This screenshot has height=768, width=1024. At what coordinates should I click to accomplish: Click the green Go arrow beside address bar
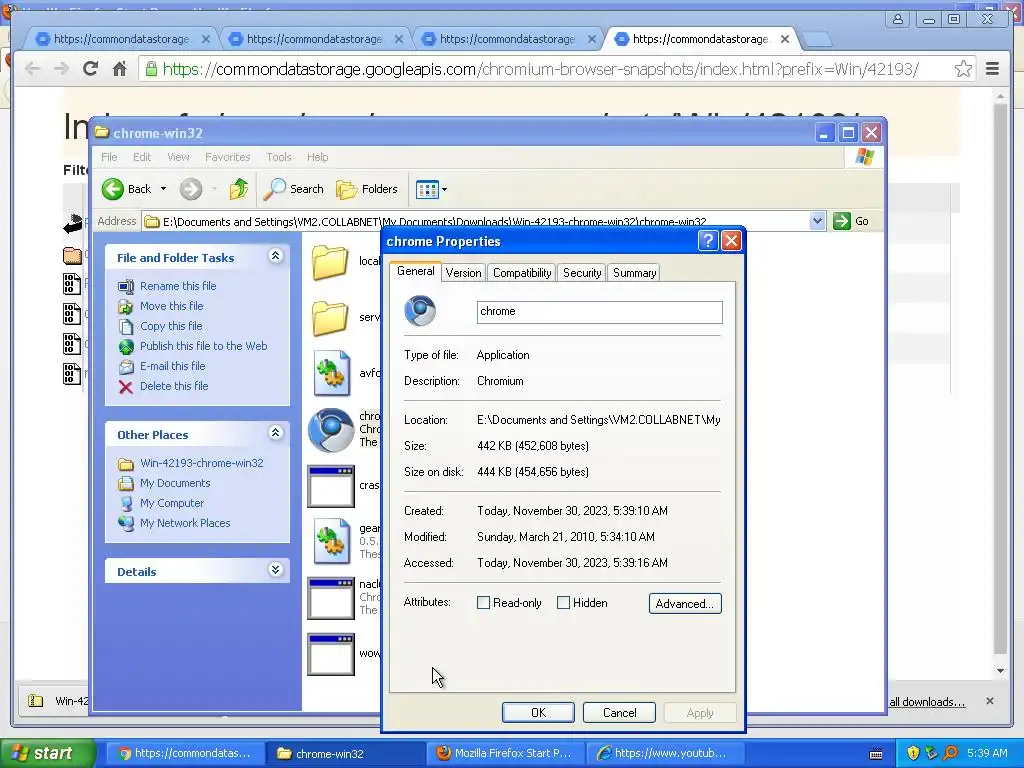842,221
